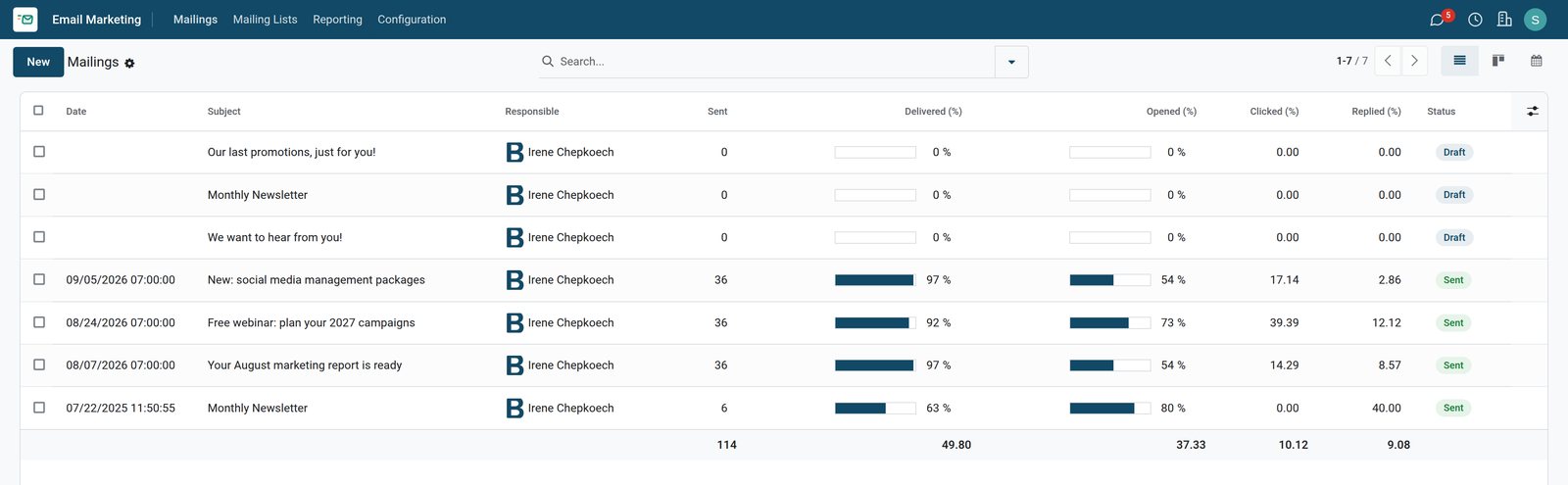Select 'New: social media management packages' checkbox
Image resolution: width=1568 pixels, height=485 pixels.
[39, 279]
